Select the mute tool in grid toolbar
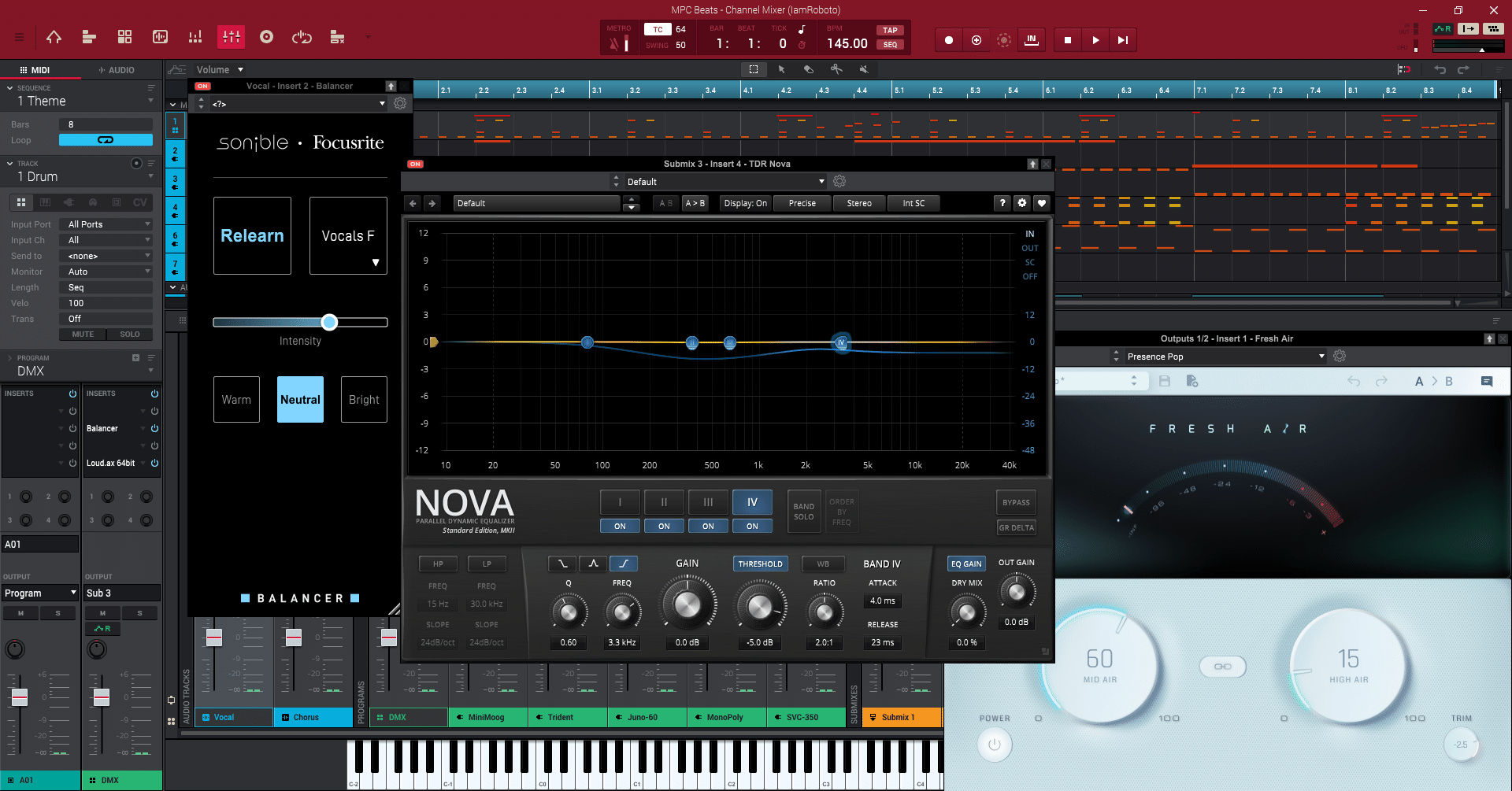 tap(864, 69)
